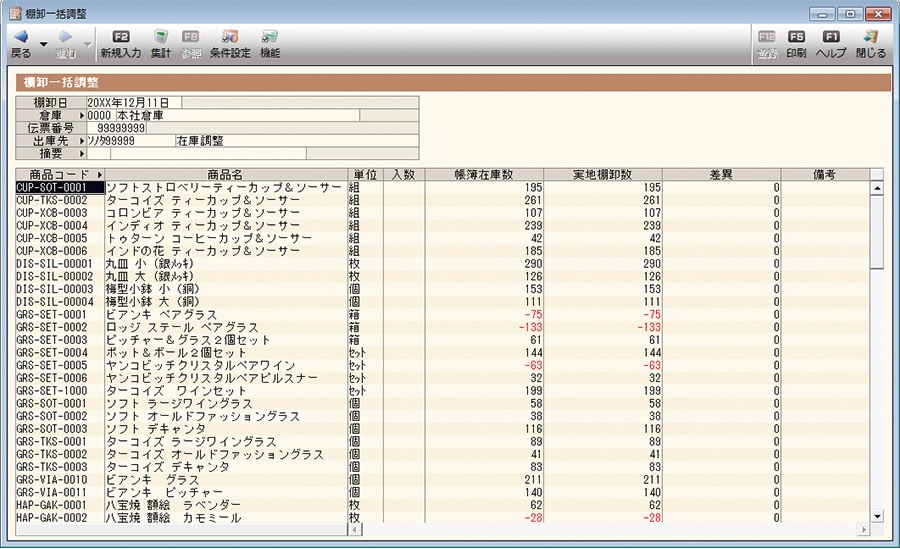The width and height of the screenshot is (900, 549).
Task: Click horizontal scrollbar left arrow
Action: tap(355, 529)
